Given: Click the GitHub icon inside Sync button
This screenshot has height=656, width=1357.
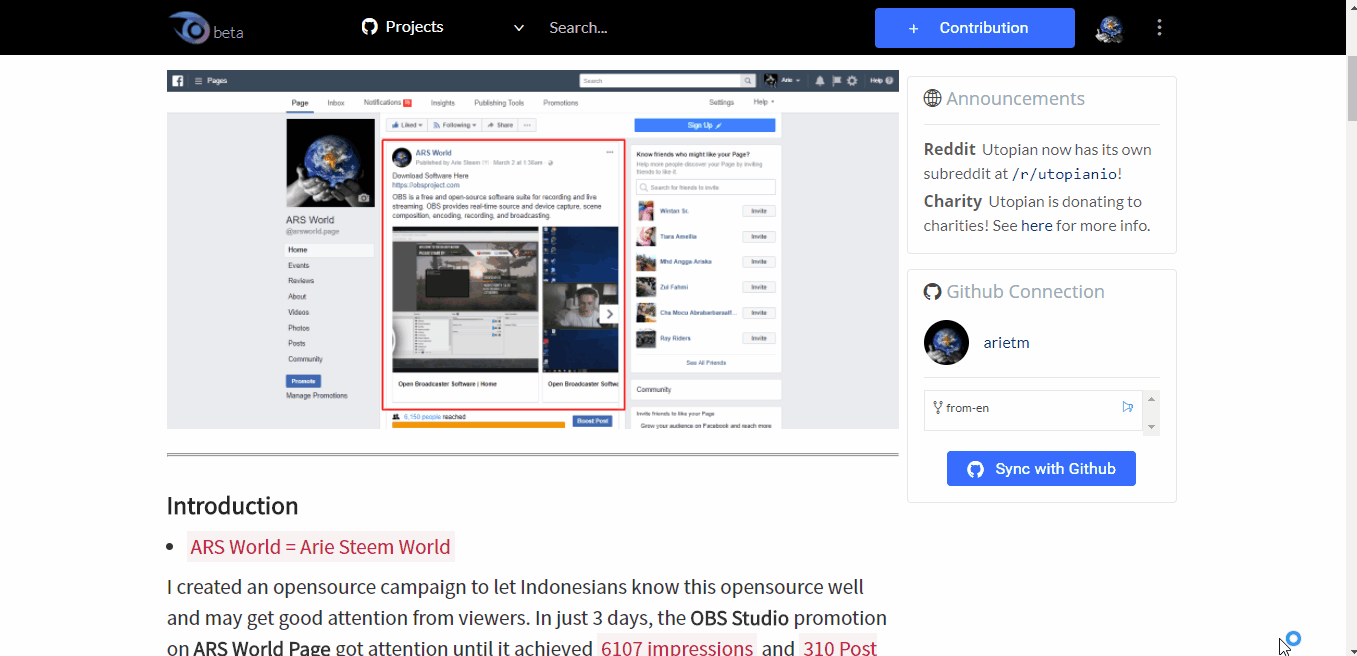Looking at the screenshot, I should coord(975,469).
